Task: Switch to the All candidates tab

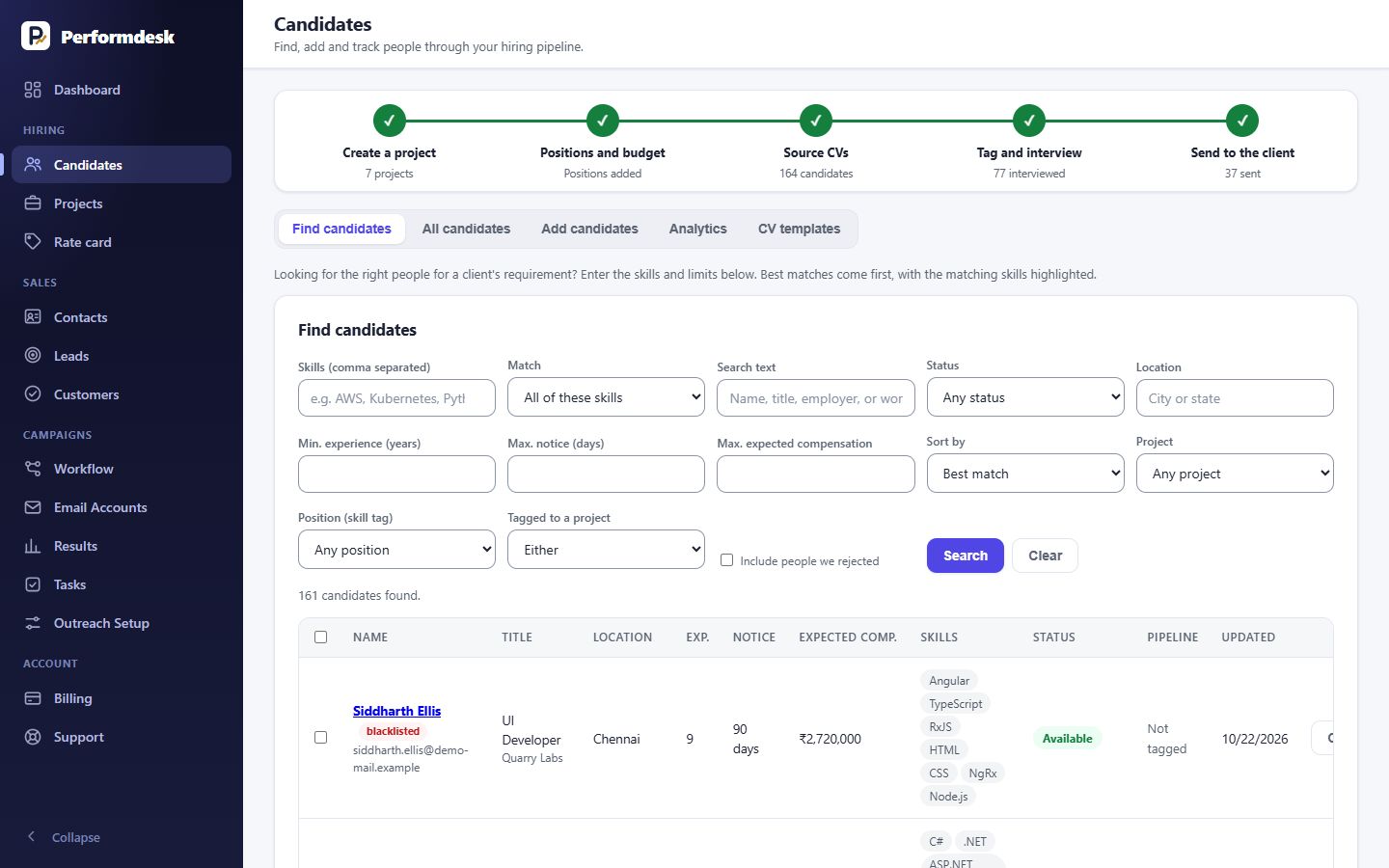Action: (466, 229)
